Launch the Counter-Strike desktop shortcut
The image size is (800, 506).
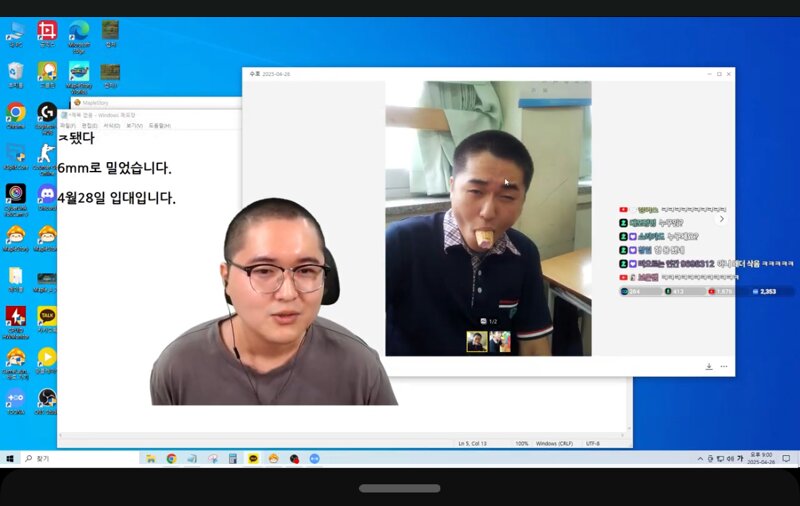click(x=46, y=159)
